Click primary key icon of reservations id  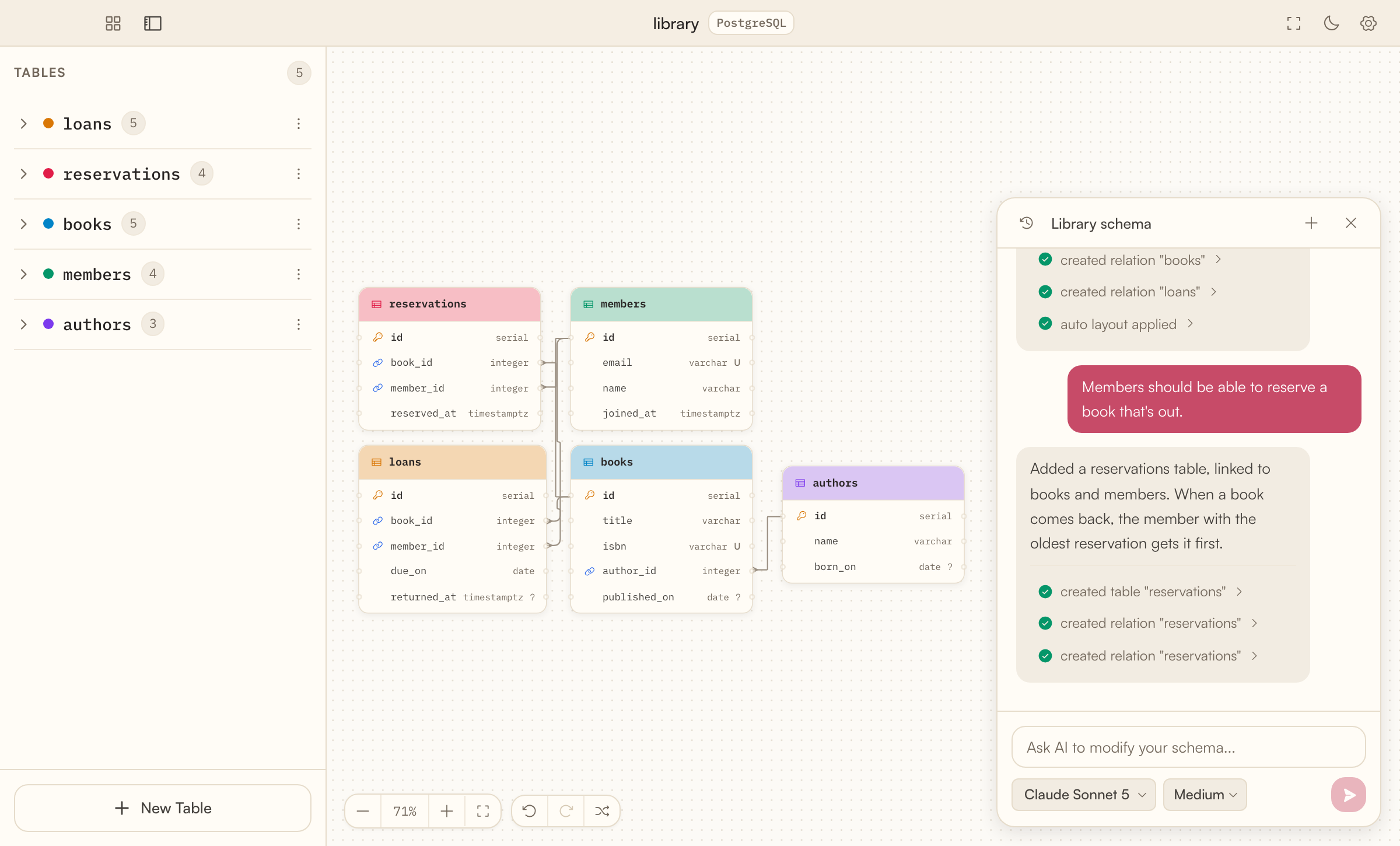pos(378,337)
